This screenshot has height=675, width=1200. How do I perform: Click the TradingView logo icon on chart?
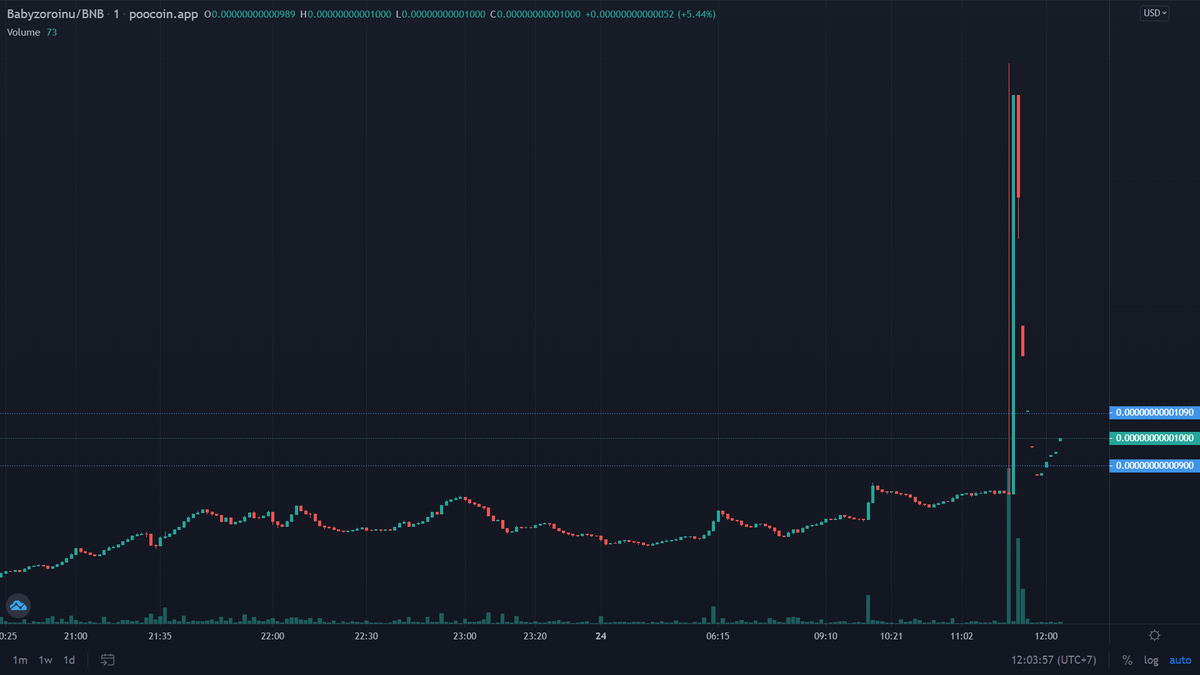coord(19,605)
